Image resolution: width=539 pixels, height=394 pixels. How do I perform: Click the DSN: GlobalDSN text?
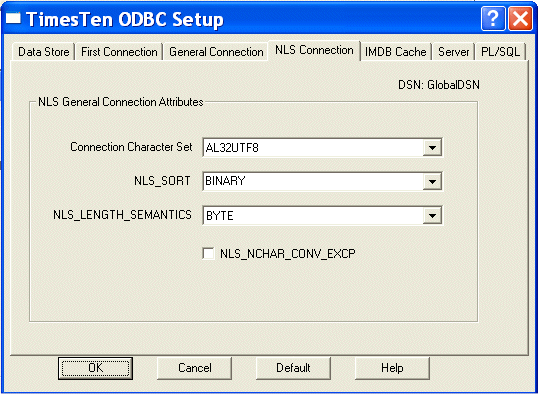439,85
